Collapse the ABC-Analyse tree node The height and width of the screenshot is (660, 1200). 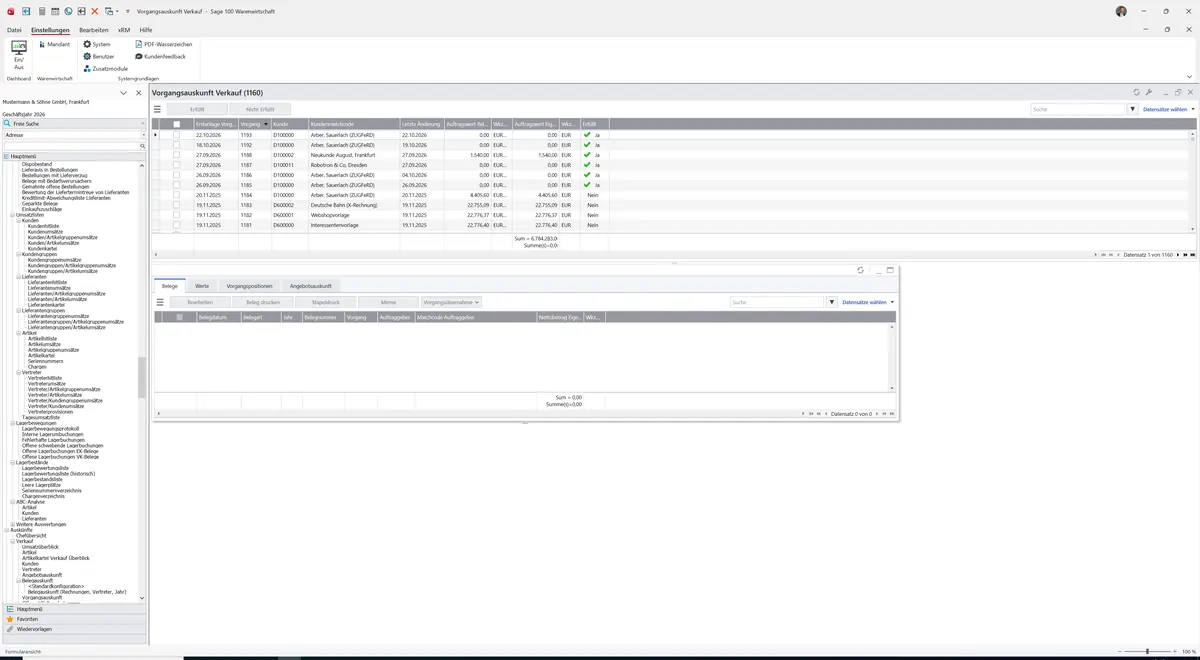(13, 502)
